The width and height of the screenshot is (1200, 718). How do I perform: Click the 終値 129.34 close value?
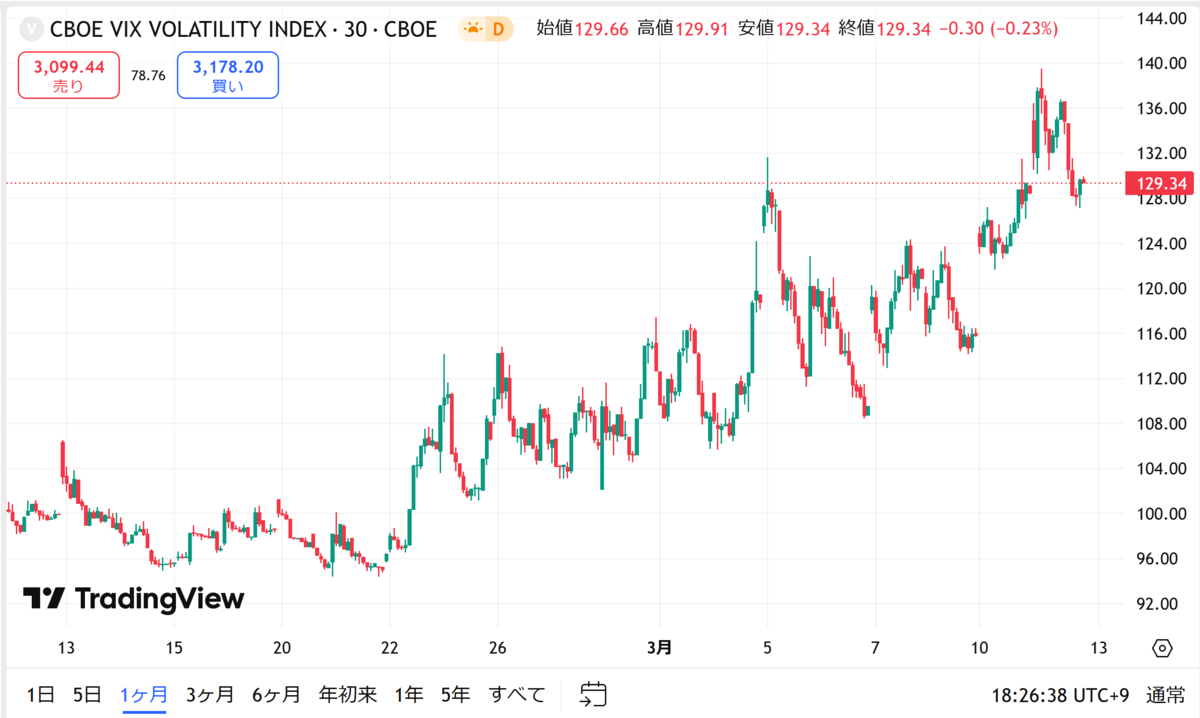[885, 29]
